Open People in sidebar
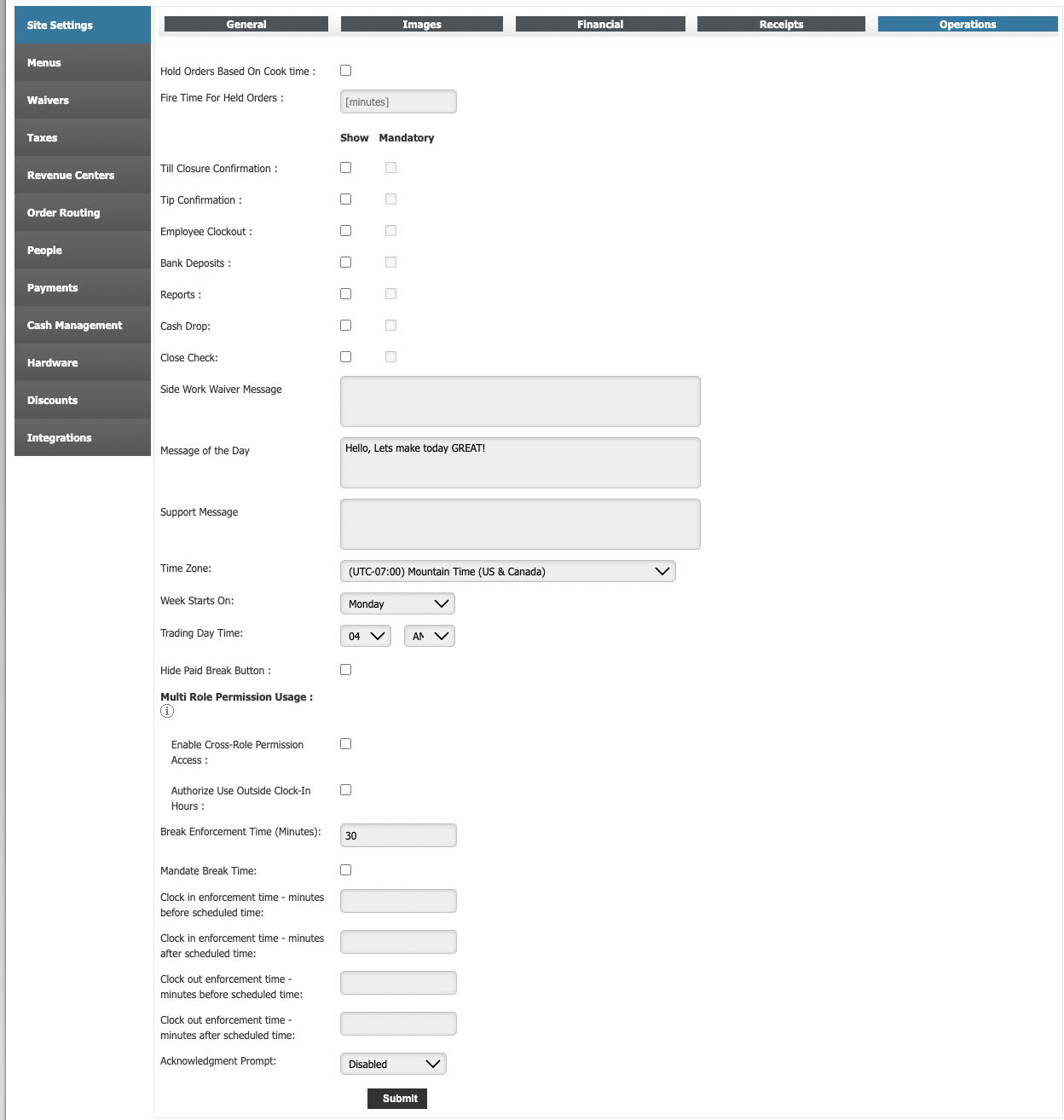This screenshot has width=1064, height=1120. (x=83, y=250)
